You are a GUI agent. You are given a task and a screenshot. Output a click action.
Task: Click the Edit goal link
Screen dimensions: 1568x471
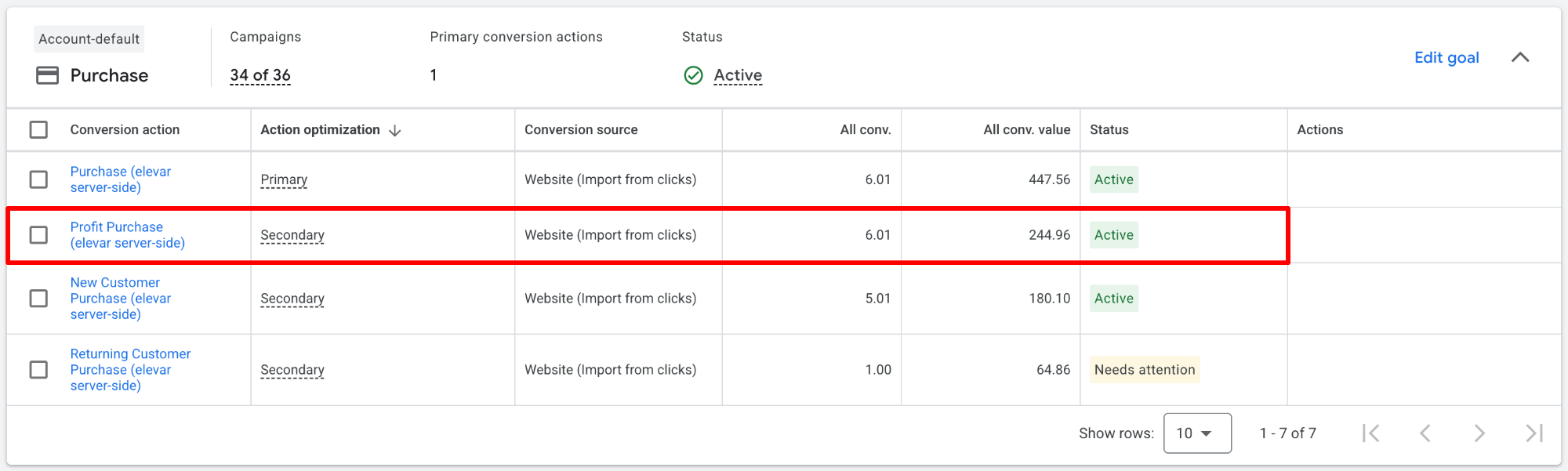click(x=1446, y=57)
